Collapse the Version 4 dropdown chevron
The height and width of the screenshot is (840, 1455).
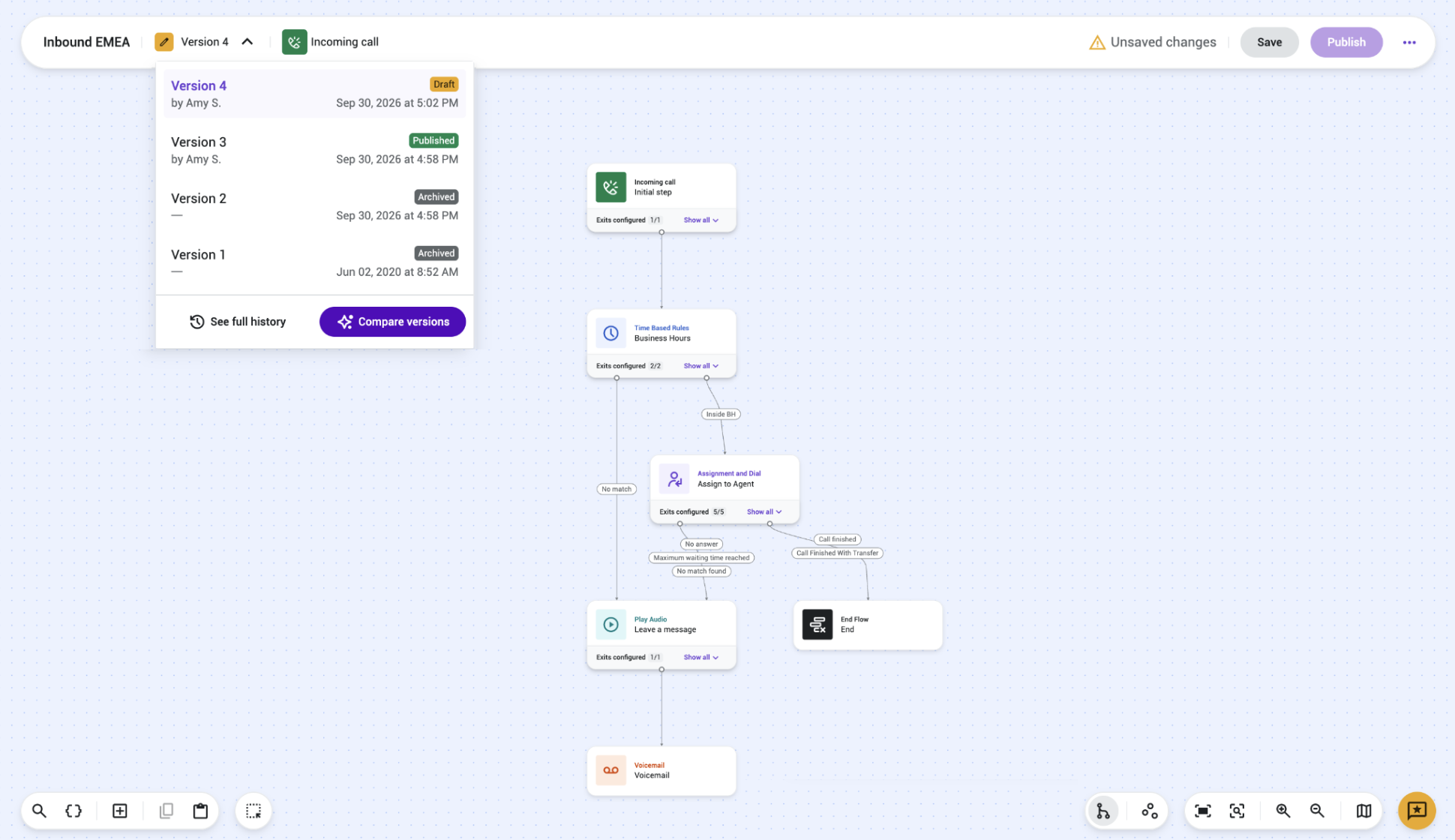pyautogui.click(x=247, y=42)
